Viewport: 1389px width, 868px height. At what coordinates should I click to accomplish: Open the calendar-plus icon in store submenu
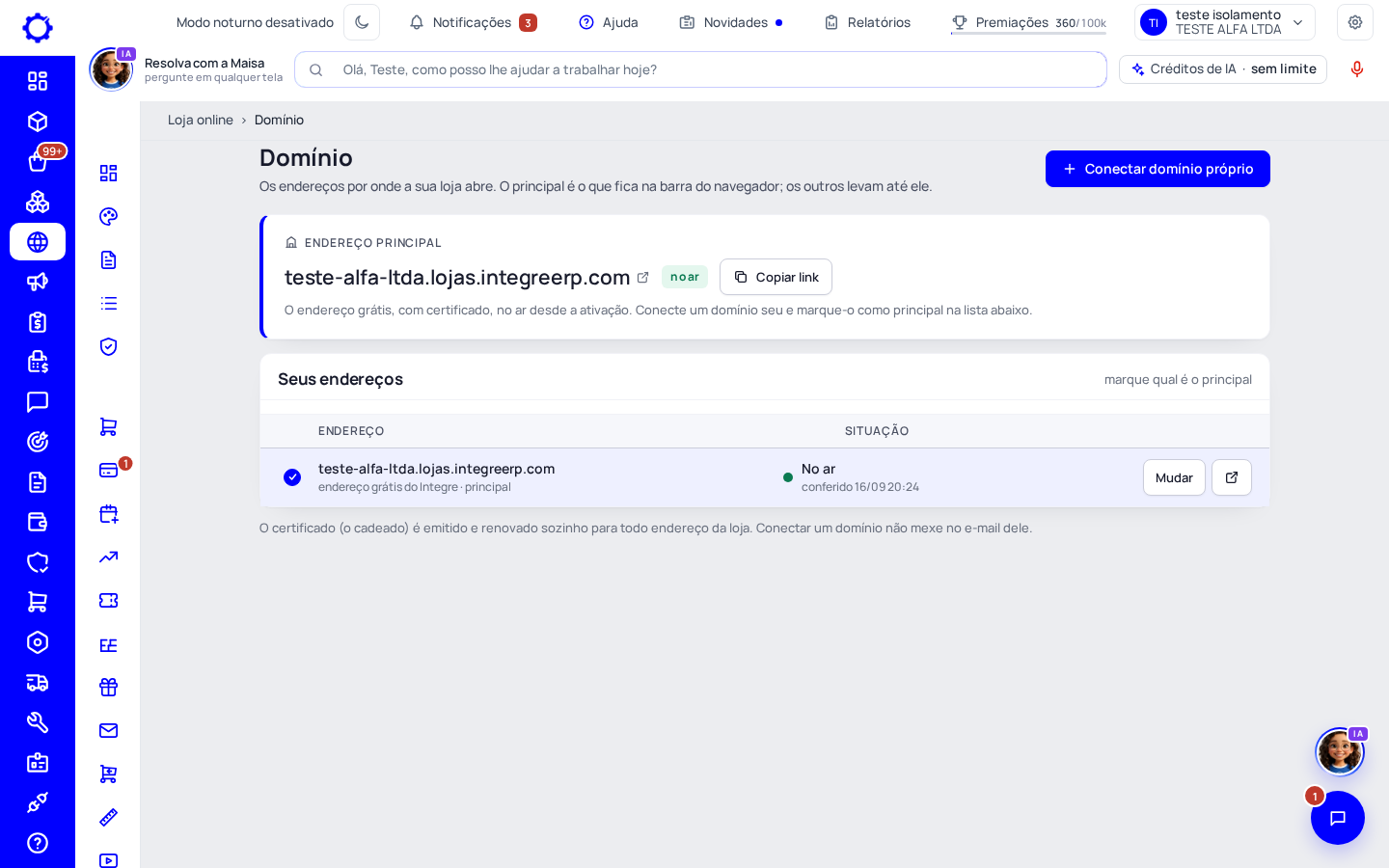coord(109,514)
